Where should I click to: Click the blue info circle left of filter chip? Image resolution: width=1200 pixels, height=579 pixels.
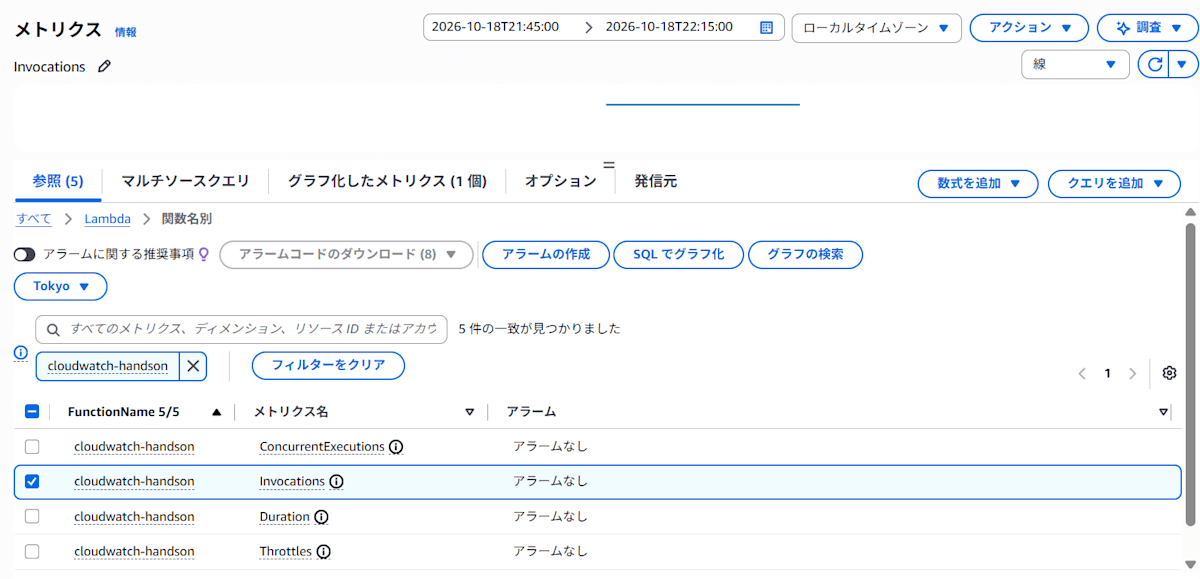click(x=21, y=353)
